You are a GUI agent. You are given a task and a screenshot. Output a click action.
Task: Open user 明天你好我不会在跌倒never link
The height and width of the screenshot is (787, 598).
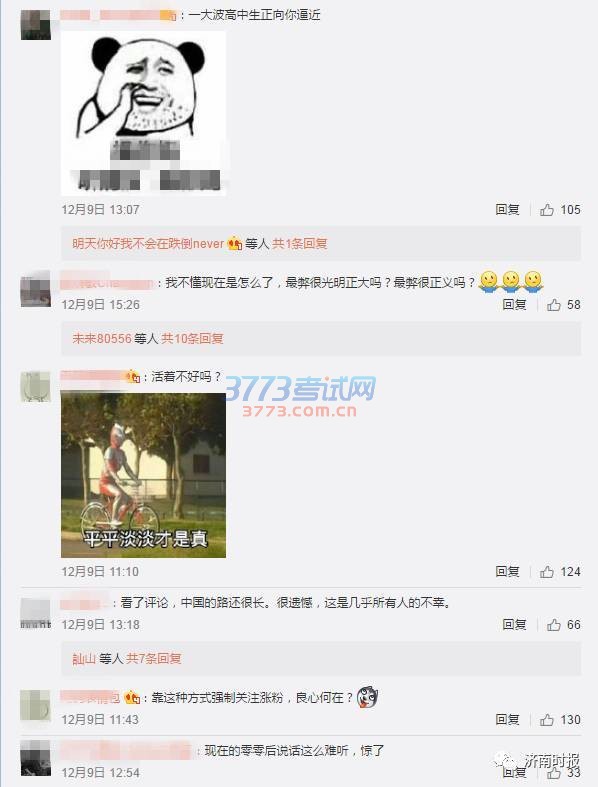[x=148, y=244]
